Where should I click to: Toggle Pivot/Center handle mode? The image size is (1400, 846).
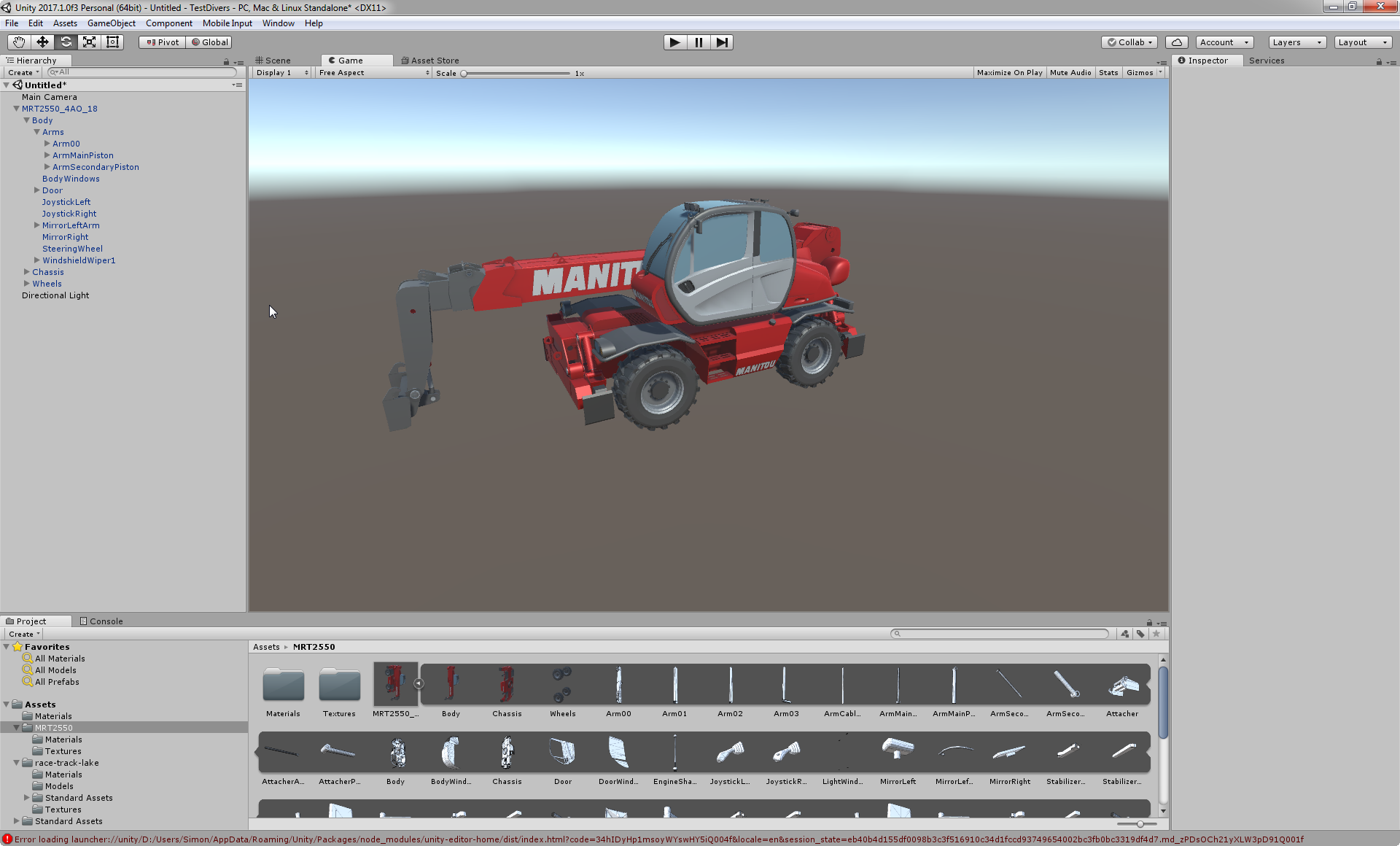(163, 42)
